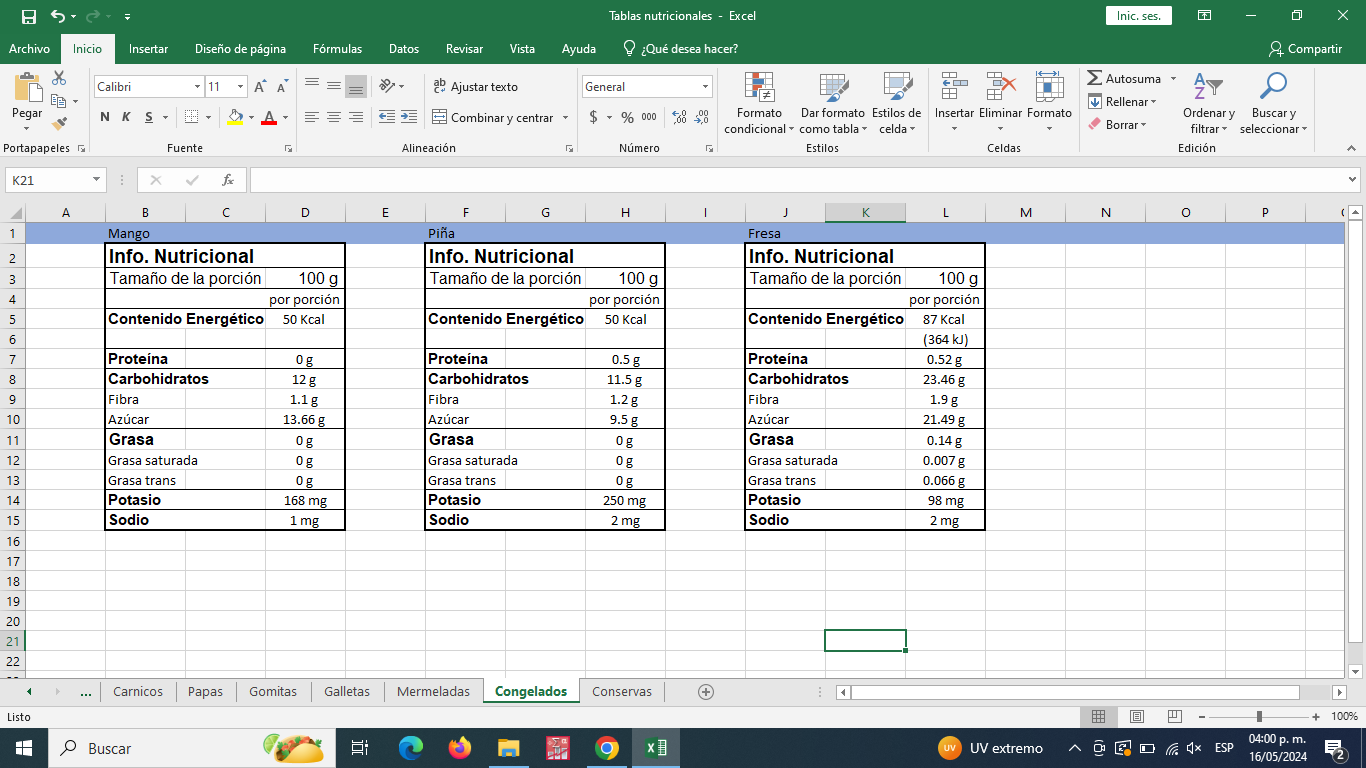The image size is (1366, 768).
Task: Align text to the right
Action: [x=355, y=117]
